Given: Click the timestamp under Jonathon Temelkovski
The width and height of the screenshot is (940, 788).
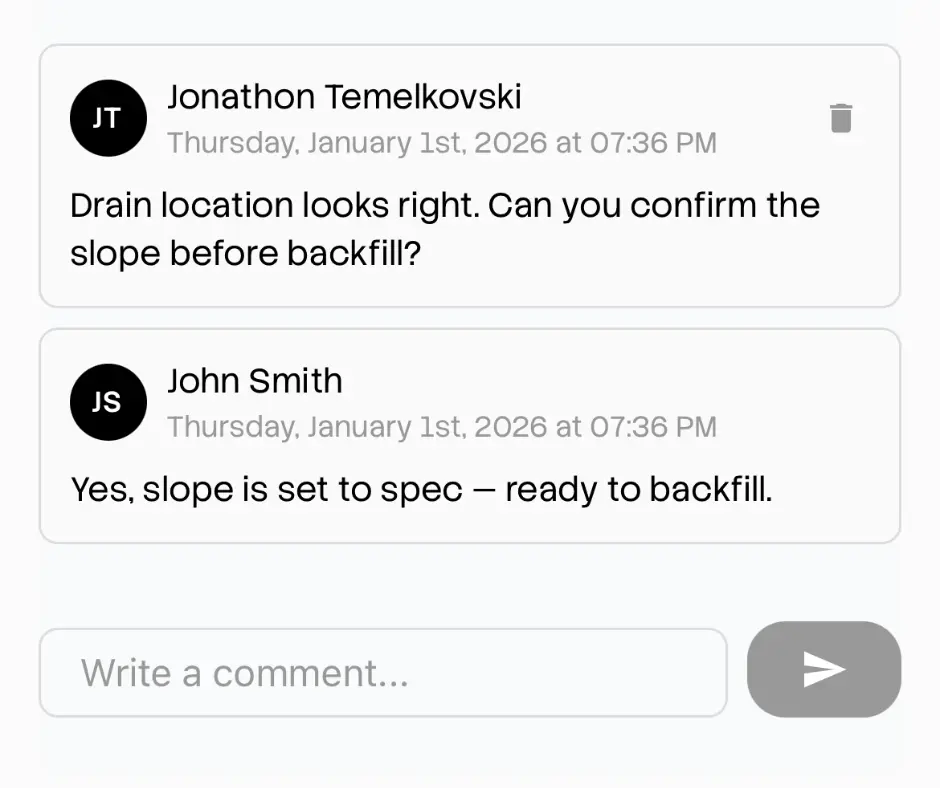Looking at the screenshot, I should (x=441, y=143).
